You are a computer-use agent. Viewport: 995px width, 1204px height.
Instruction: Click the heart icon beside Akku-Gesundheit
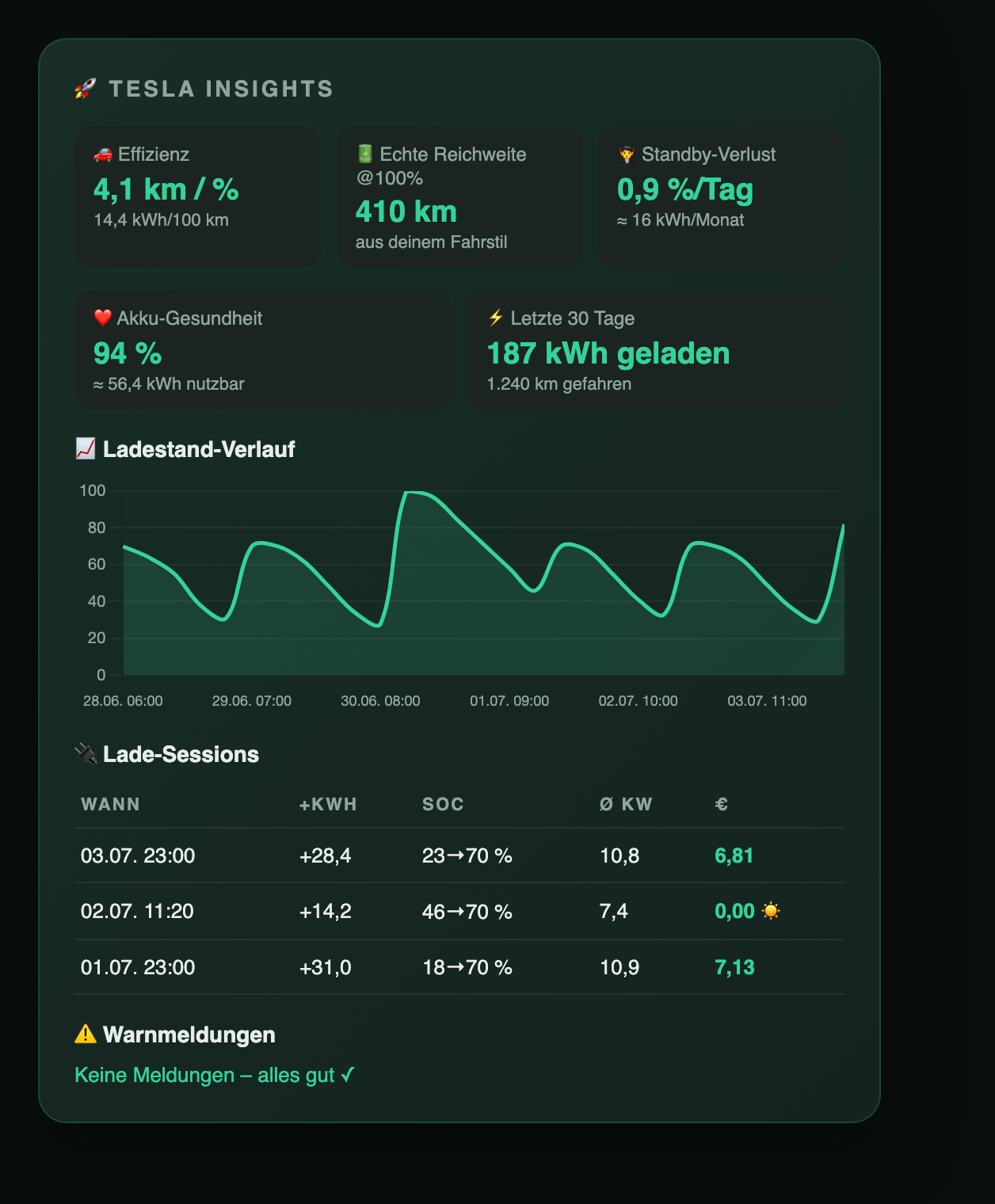pyautogui.click(x=103, y=318)
